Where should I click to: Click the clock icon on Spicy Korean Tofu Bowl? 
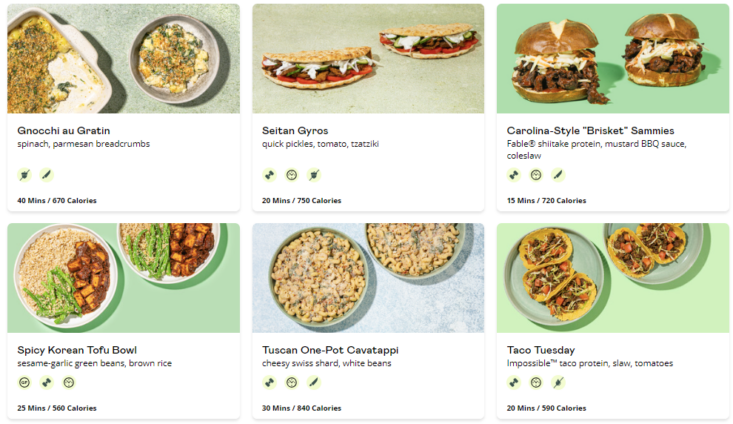click(69, 383)
